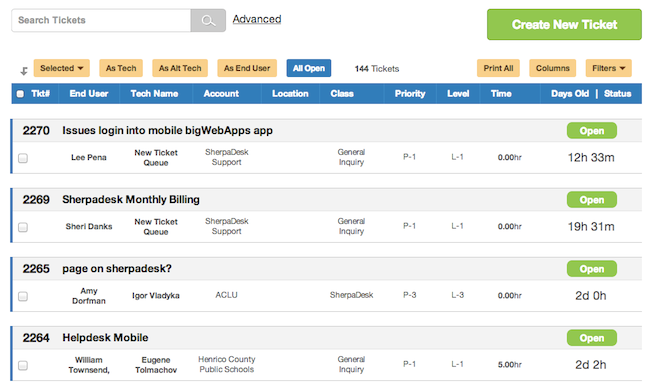This screenshot has width=650, height=391.
Task: Click Henrico County Public Schools account
Action: point(226,364)
